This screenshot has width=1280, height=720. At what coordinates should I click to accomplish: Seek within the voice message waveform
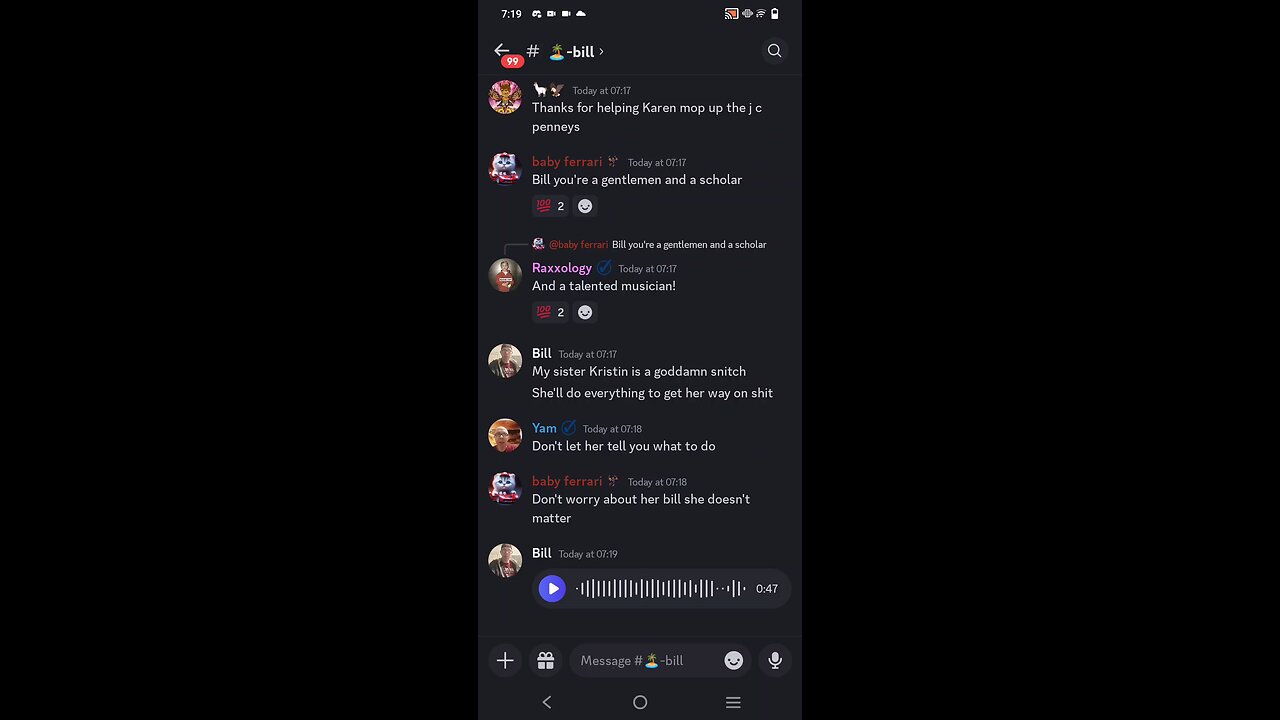coord(661,589)
